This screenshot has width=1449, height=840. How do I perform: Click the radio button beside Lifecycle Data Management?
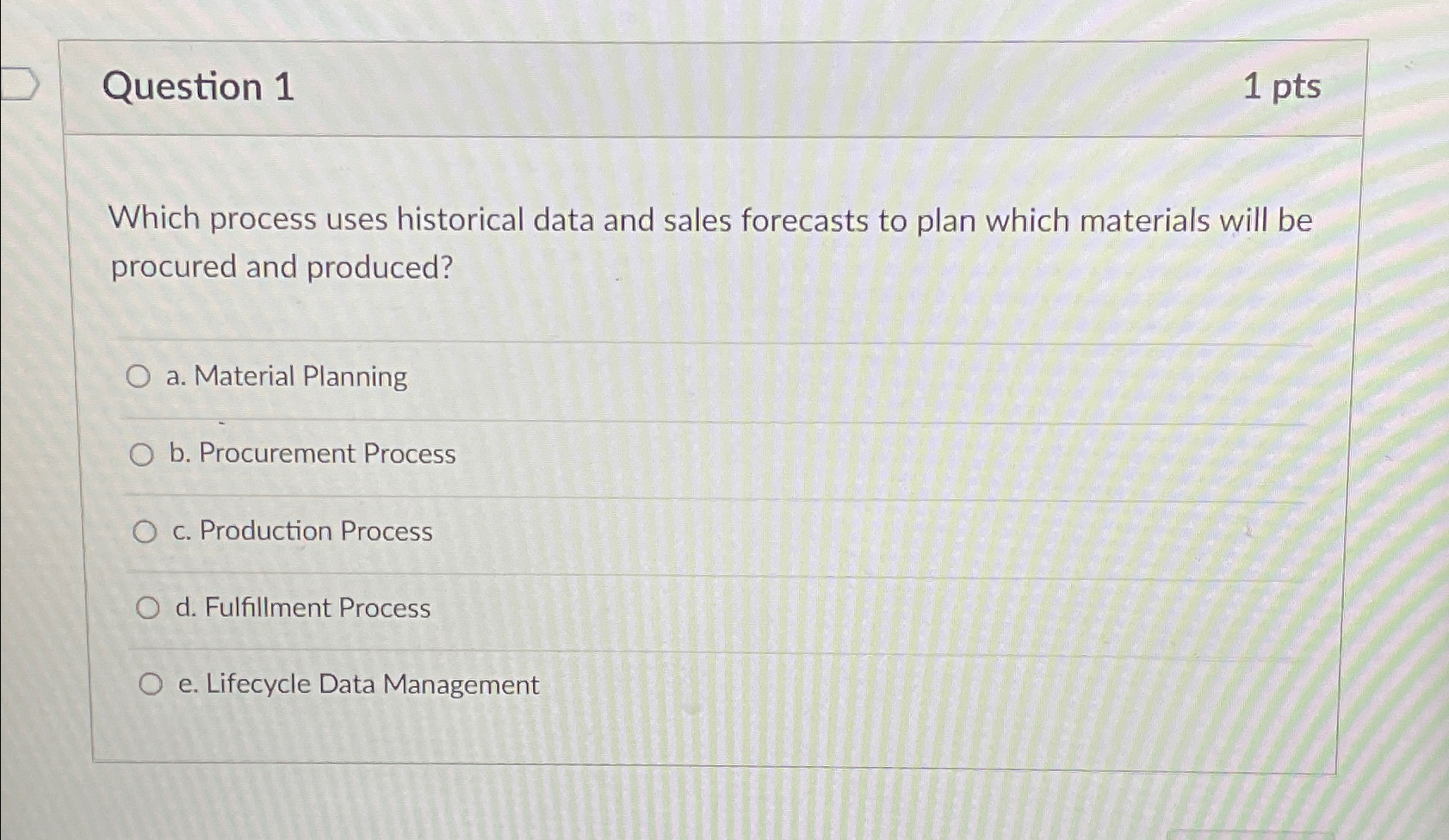153,683
